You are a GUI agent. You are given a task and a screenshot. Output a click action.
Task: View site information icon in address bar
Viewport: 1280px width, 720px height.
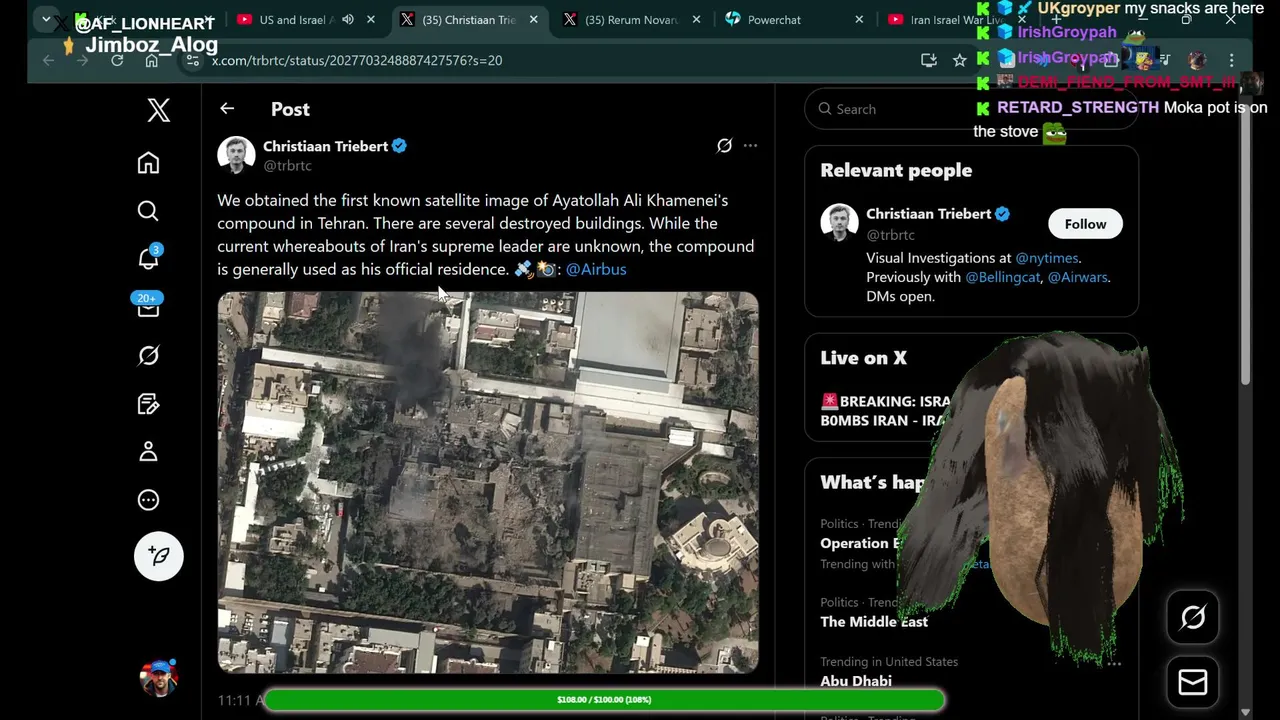click(x=193, y=60)
